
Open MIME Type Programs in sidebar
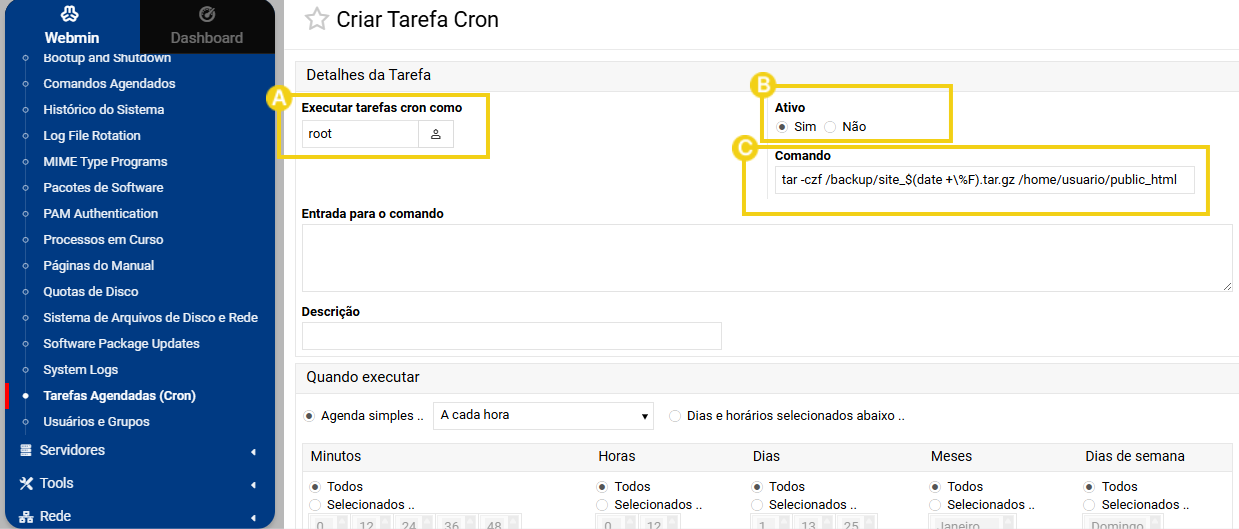coord(105,162)
